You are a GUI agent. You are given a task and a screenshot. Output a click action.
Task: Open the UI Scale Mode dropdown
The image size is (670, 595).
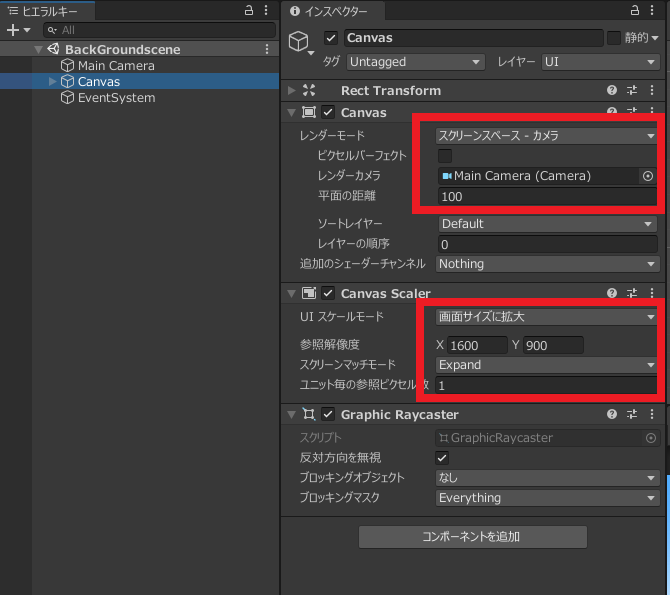pyautogui.click(x=547, y=317)
